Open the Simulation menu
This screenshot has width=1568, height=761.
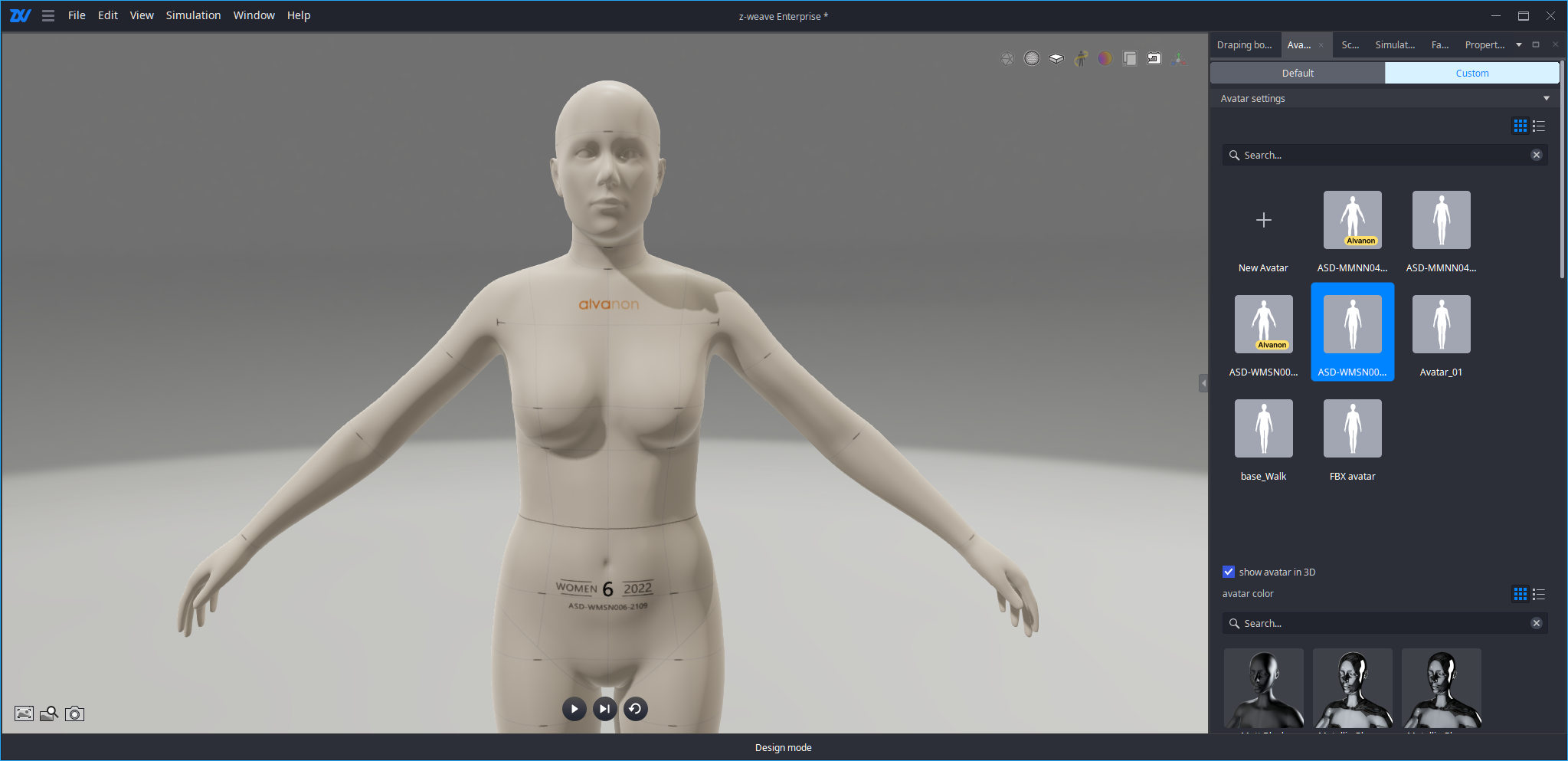[x=193, y=15]
